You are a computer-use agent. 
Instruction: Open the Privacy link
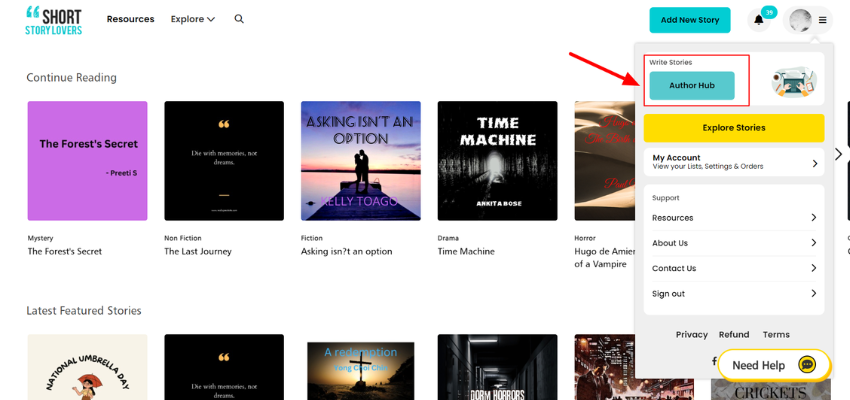tap(692, 334)
